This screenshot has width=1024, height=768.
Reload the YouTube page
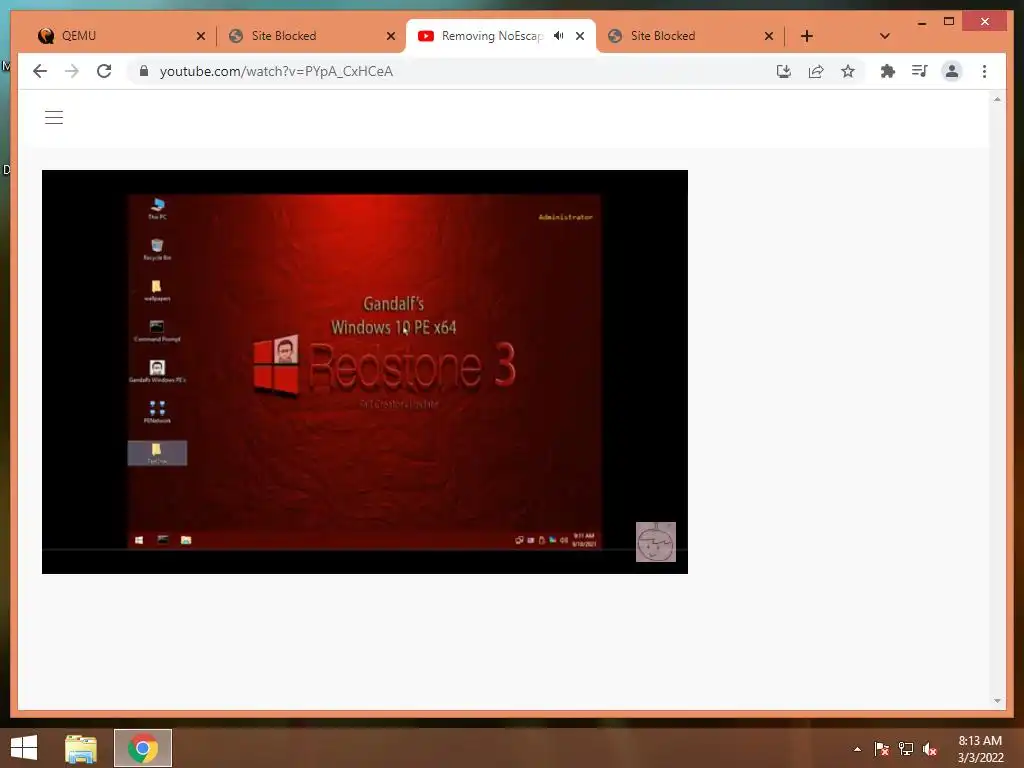104,71
